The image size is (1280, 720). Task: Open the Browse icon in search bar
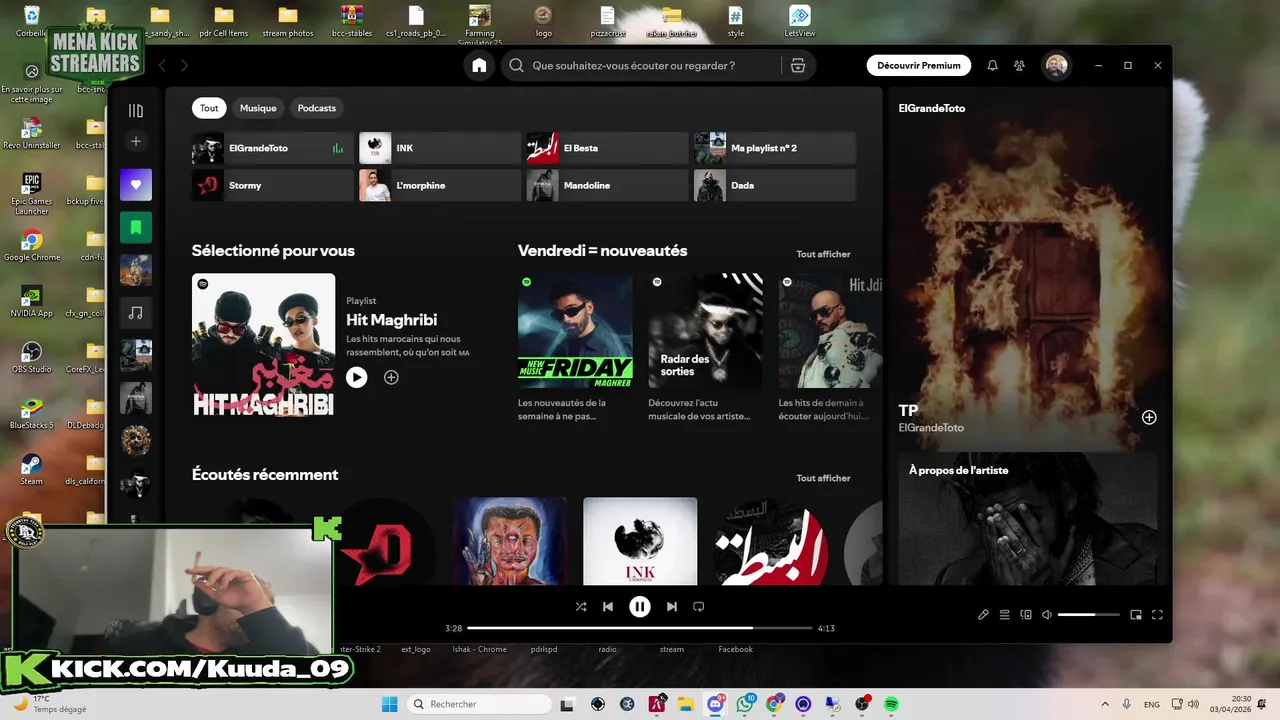coord(797,65)
